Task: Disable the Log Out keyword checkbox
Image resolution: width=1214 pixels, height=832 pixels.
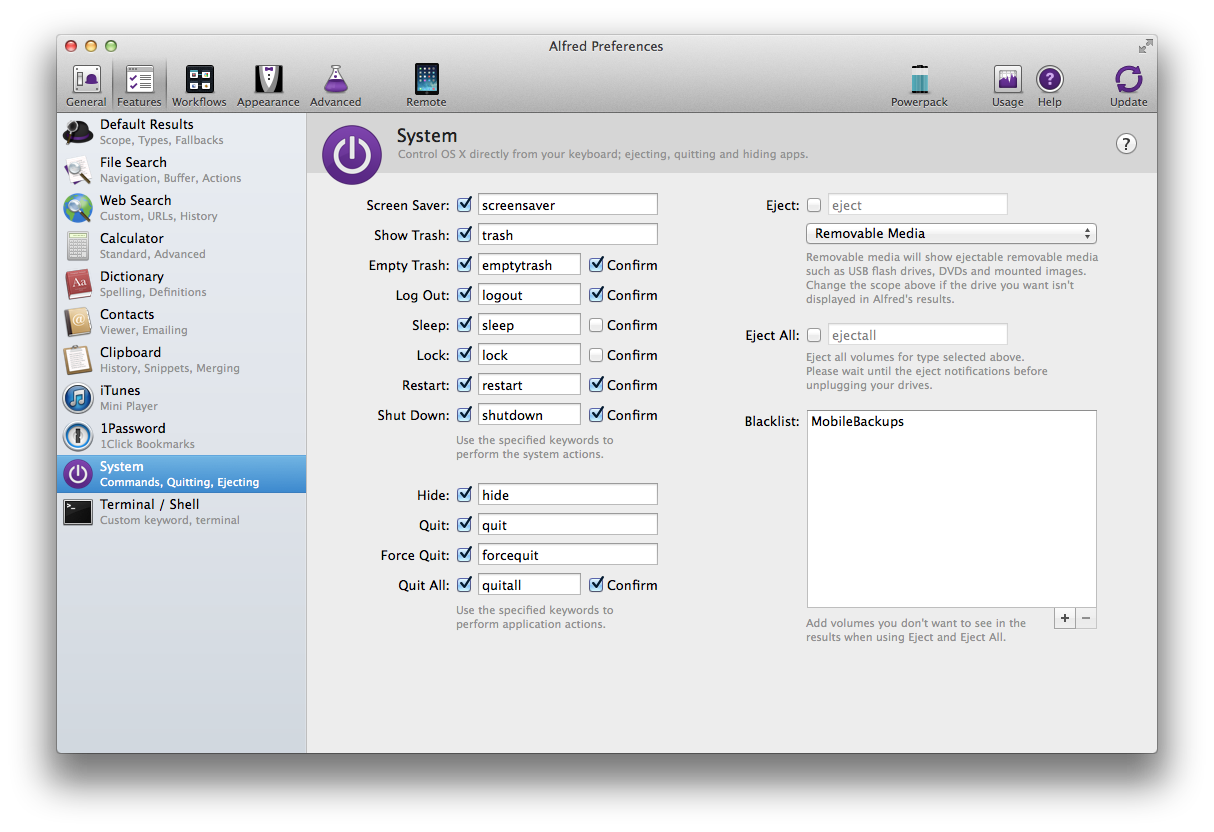Action: [464, 295]
